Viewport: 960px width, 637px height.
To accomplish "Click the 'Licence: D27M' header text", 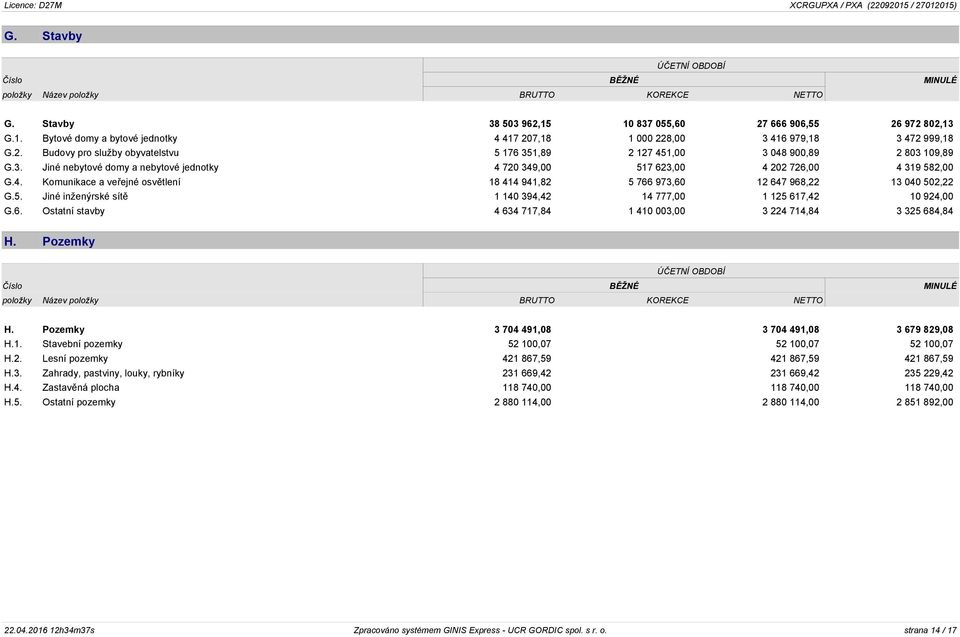I will 33,5.
